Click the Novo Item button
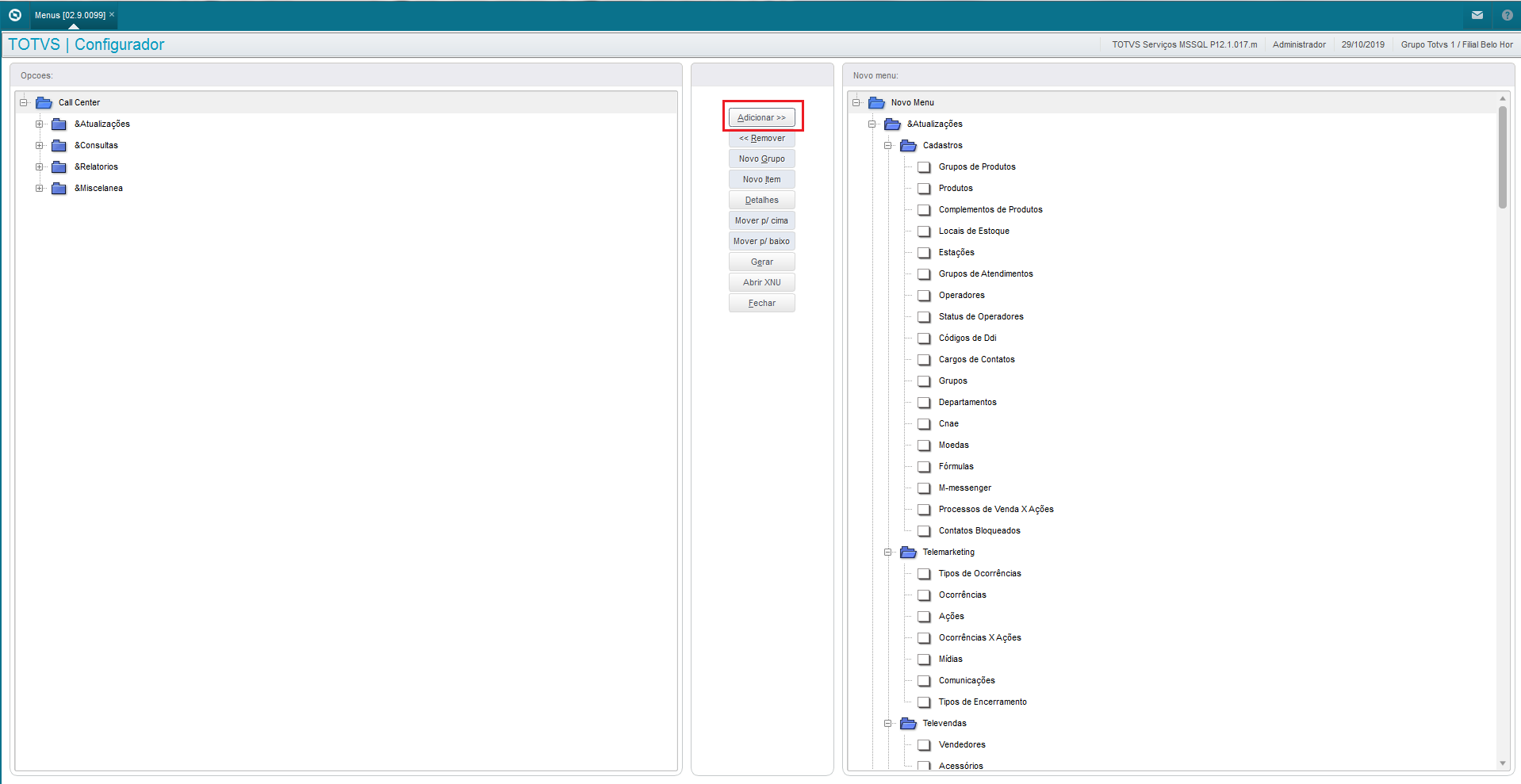Viewport: 1521px width, 784px height. [x=762, y=179]
